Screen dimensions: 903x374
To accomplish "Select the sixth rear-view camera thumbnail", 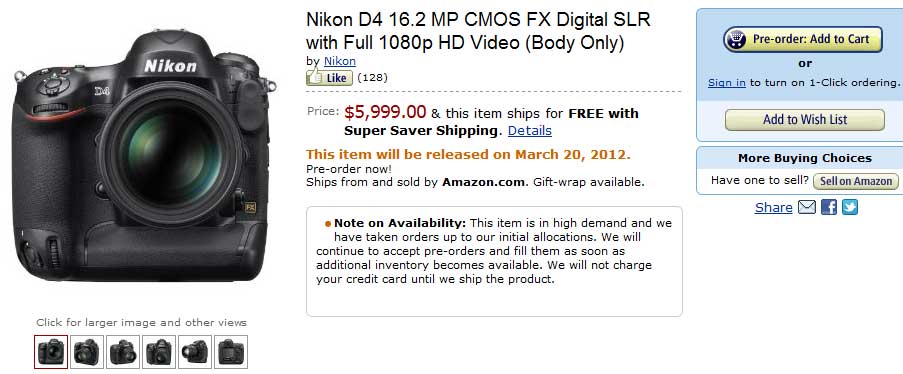I will (x=231, y=352).
